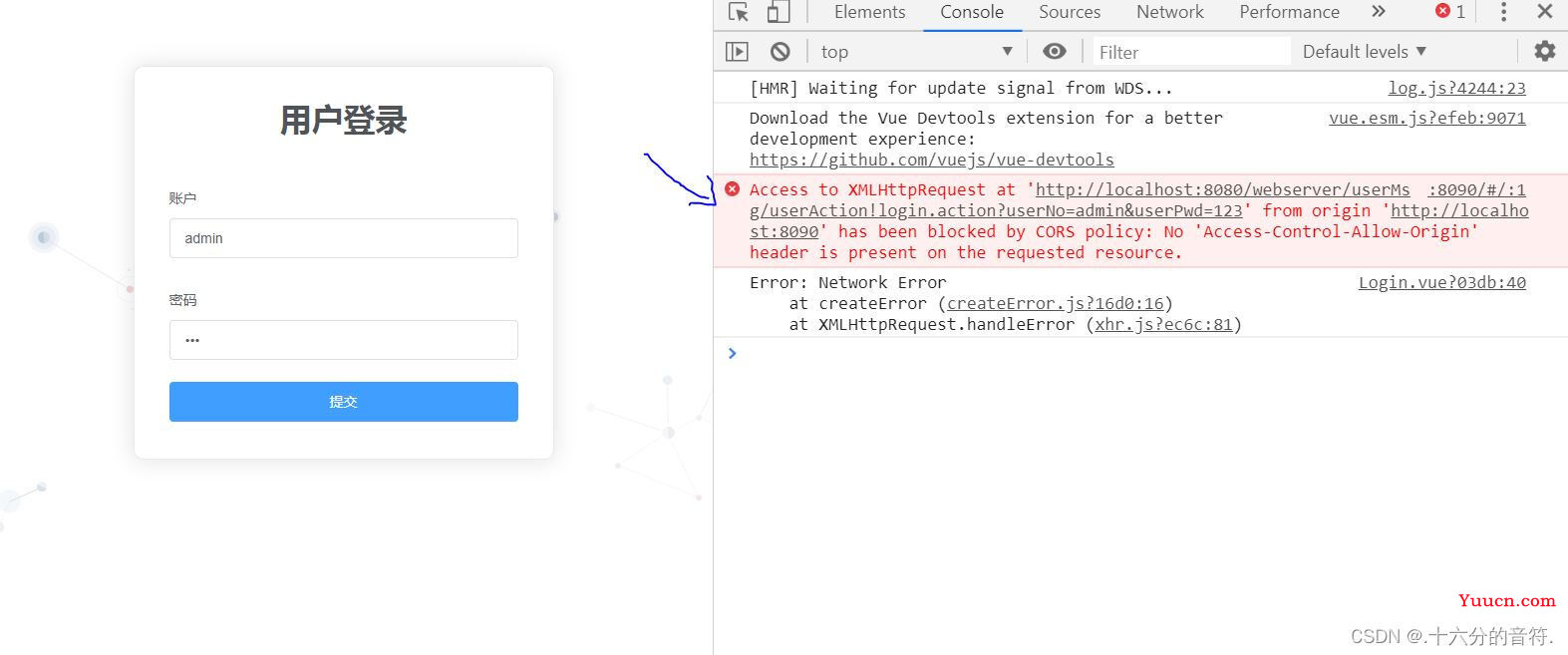
Task: Show the console sidebar panel icon
Action: click(737, 52)
